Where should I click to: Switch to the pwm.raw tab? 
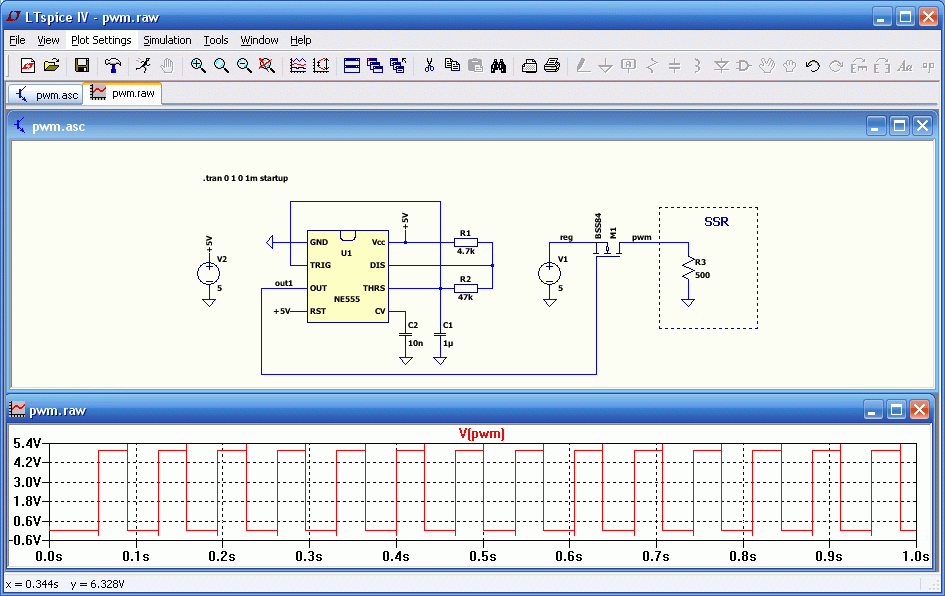click(122, 93)
